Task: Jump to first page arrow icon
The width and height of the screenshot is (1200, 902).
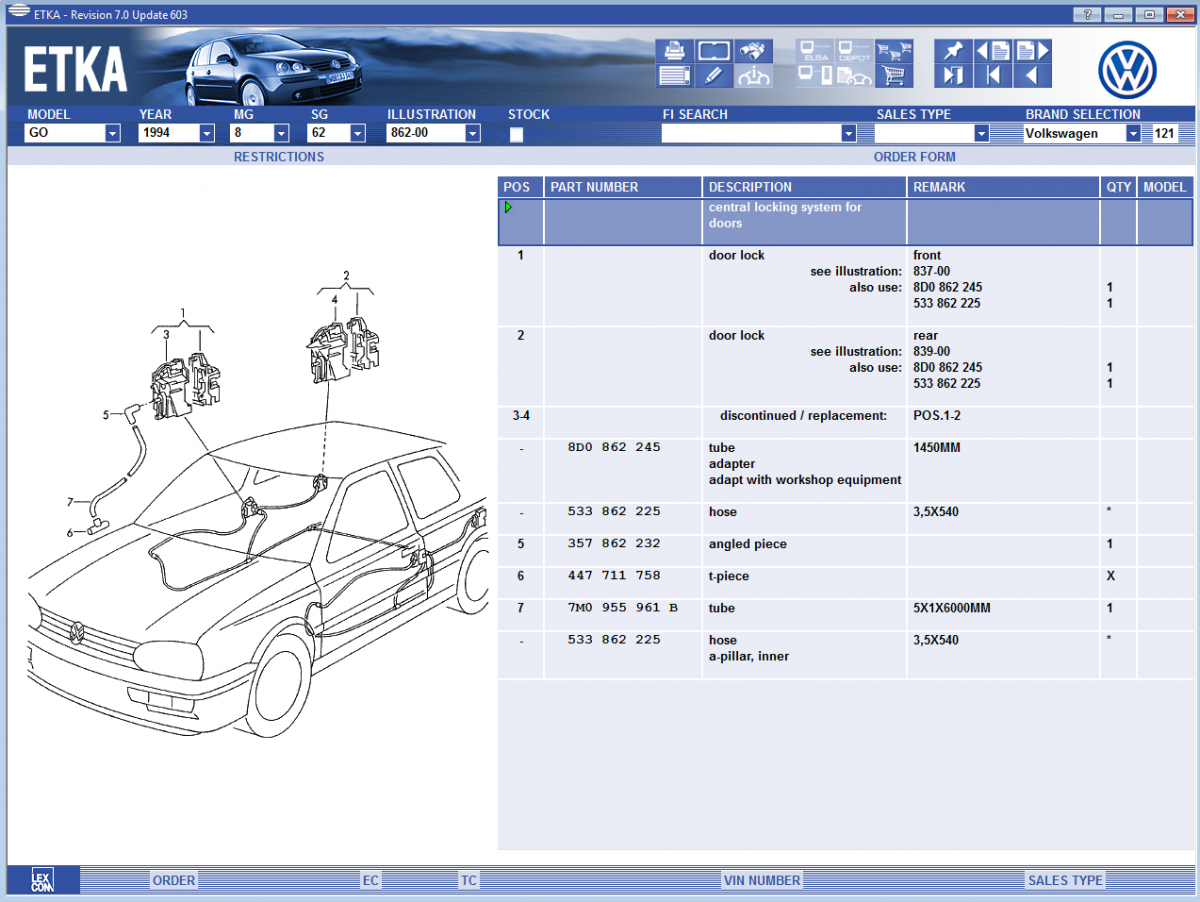Action: (x=993, y=75)
